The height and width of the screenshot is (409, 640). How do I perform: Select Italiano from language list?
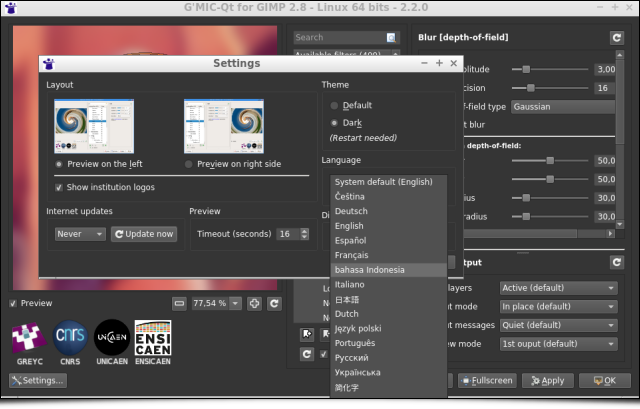(x=389, y=285)
